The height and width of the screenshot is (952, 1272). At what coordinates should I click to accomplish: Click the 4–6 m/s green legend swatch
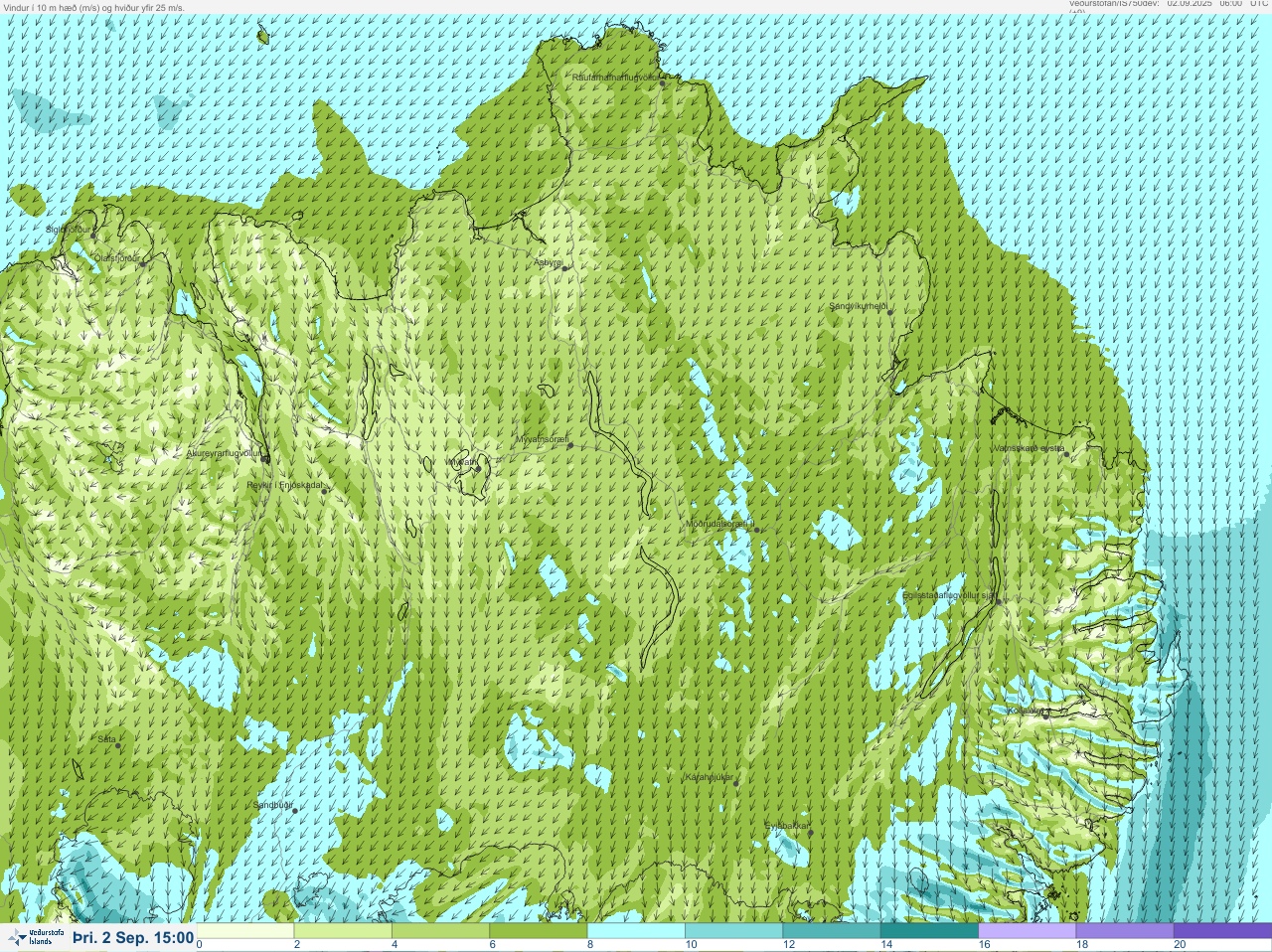(440, 931)
